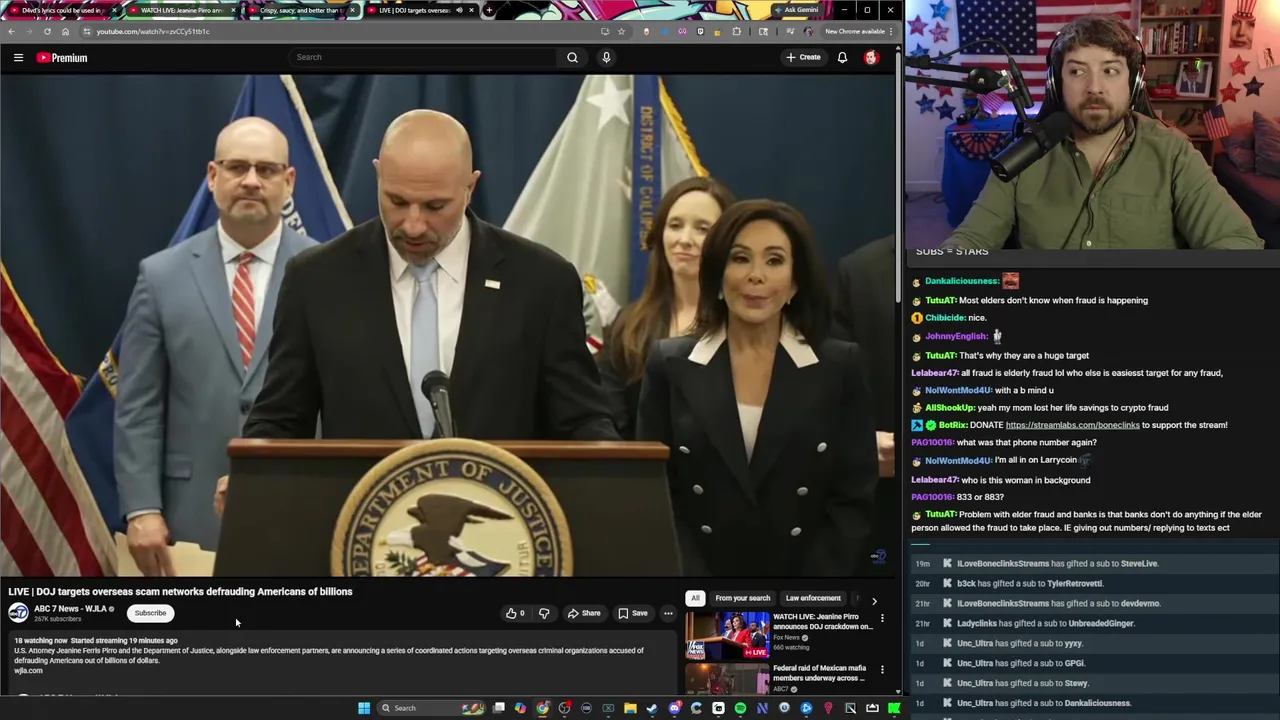Click gift sub recipient SteveLive
The image size is (1280, 720).
[x=1138, y=564]
